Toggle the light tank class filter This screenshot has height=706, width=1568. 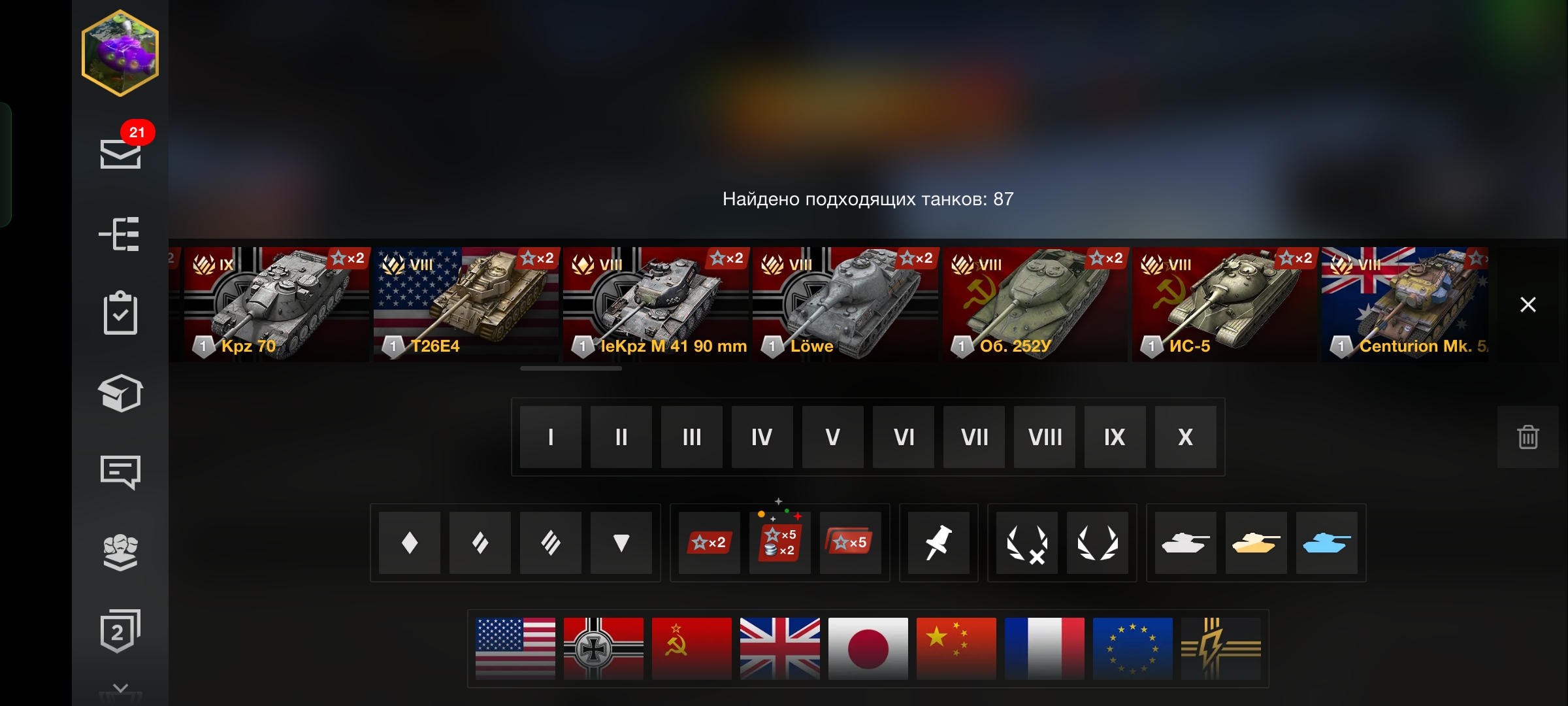[x=409, y=543]
